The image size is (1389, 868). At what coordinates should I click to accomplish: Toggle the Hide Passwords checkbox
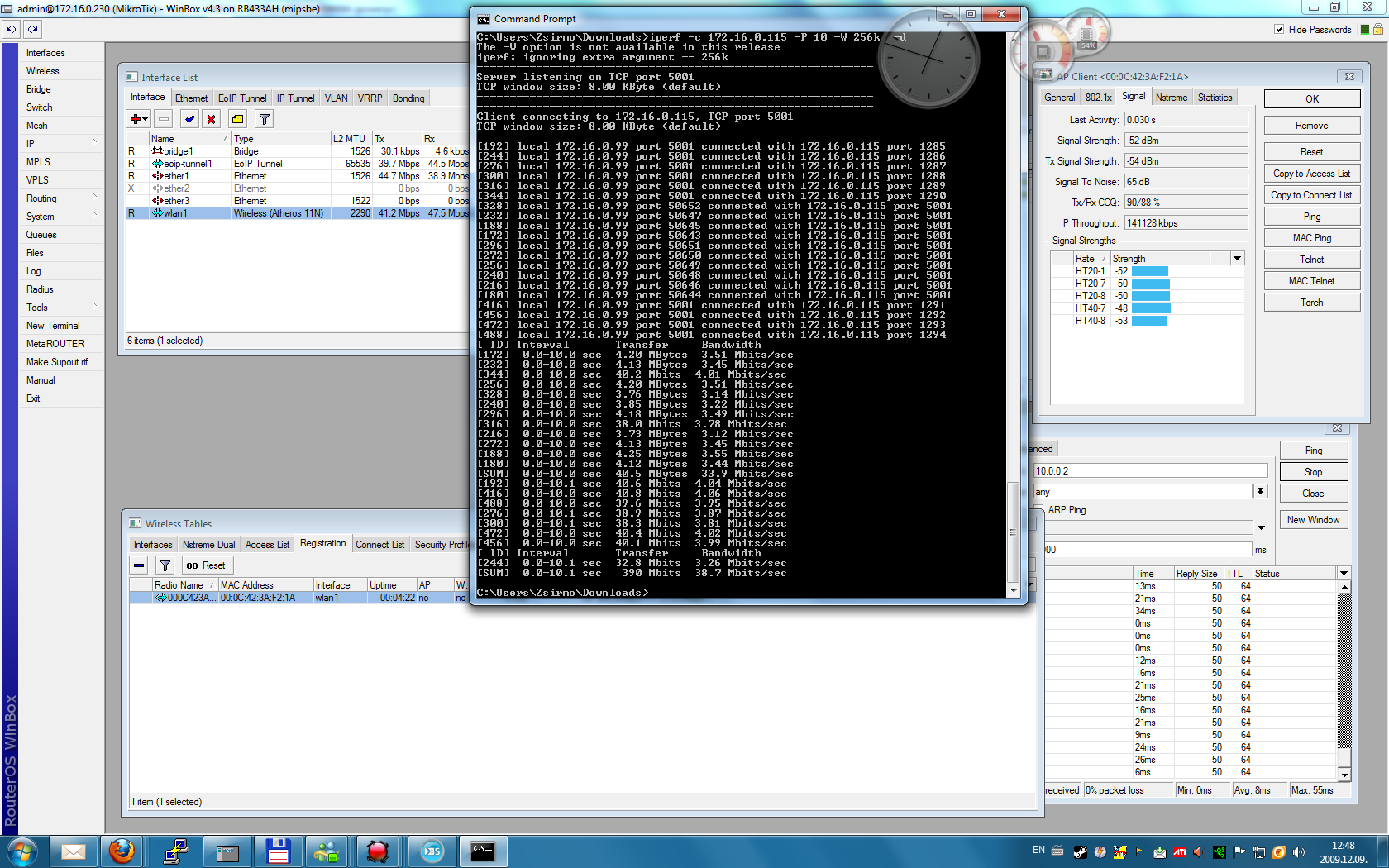pyautogui.click(x=1279, y=29)
